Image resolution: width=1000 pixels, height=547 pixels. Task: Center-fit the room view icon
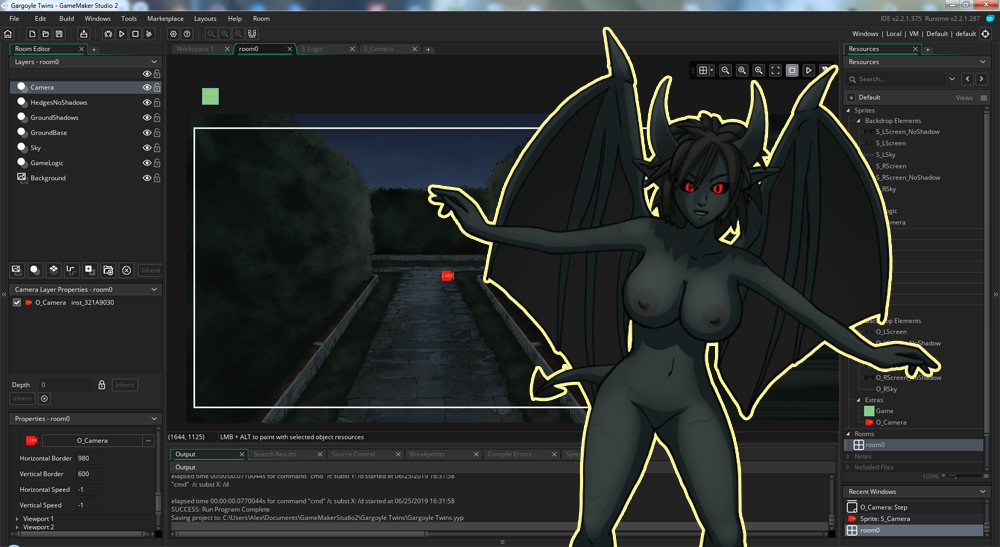pyautogui.click(x=775, y=70)
